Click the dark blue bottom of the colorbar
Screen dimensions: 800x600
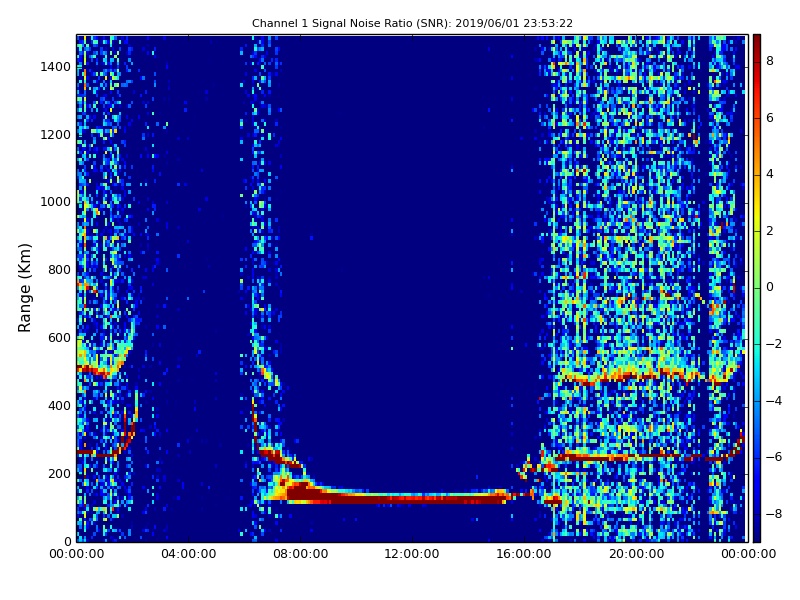(x=757, y=531)
